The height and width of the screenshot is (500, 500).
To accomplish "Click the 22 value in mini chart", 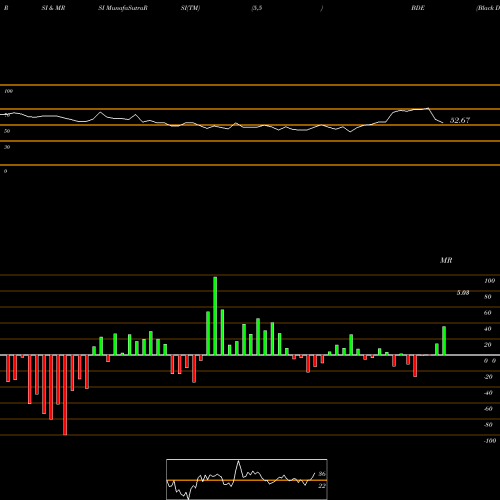I will (322, 486).
